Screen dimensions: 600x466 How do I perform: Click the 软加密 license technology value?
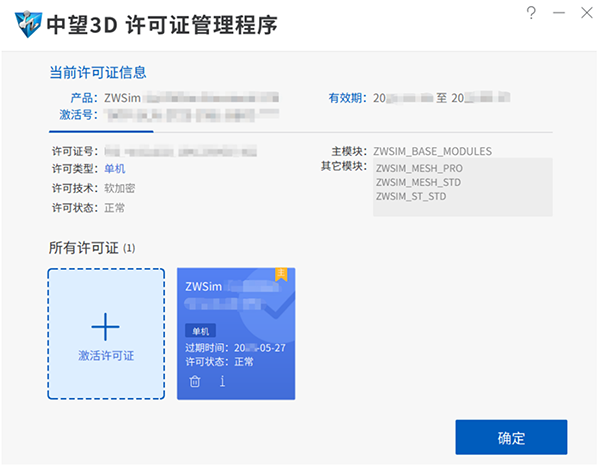pyautogui.click(x=119, y=188)
